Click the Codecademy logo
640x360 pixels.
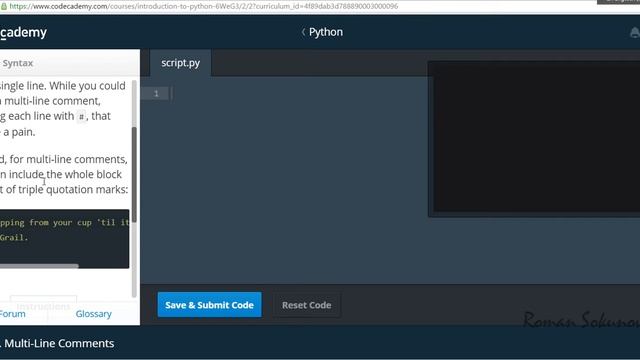click(x=23, y=32)
